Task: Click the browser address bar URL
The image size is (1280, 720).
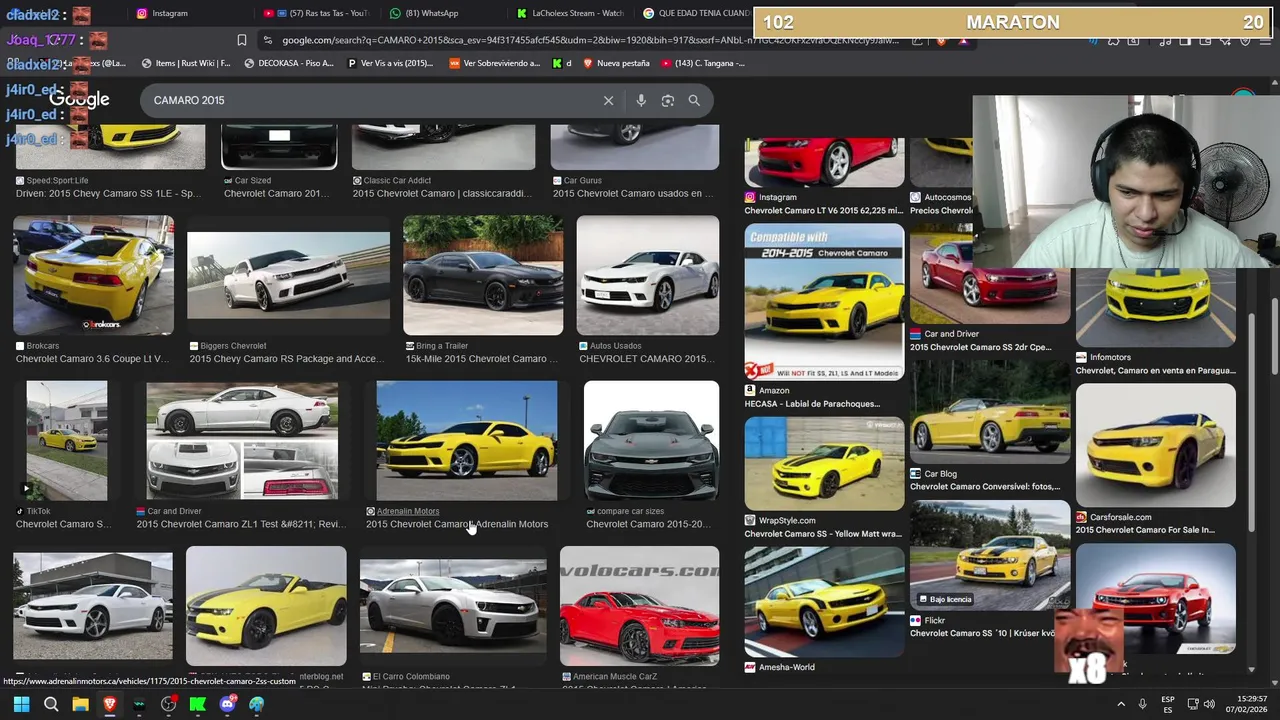Action: [x=590, y=40]
